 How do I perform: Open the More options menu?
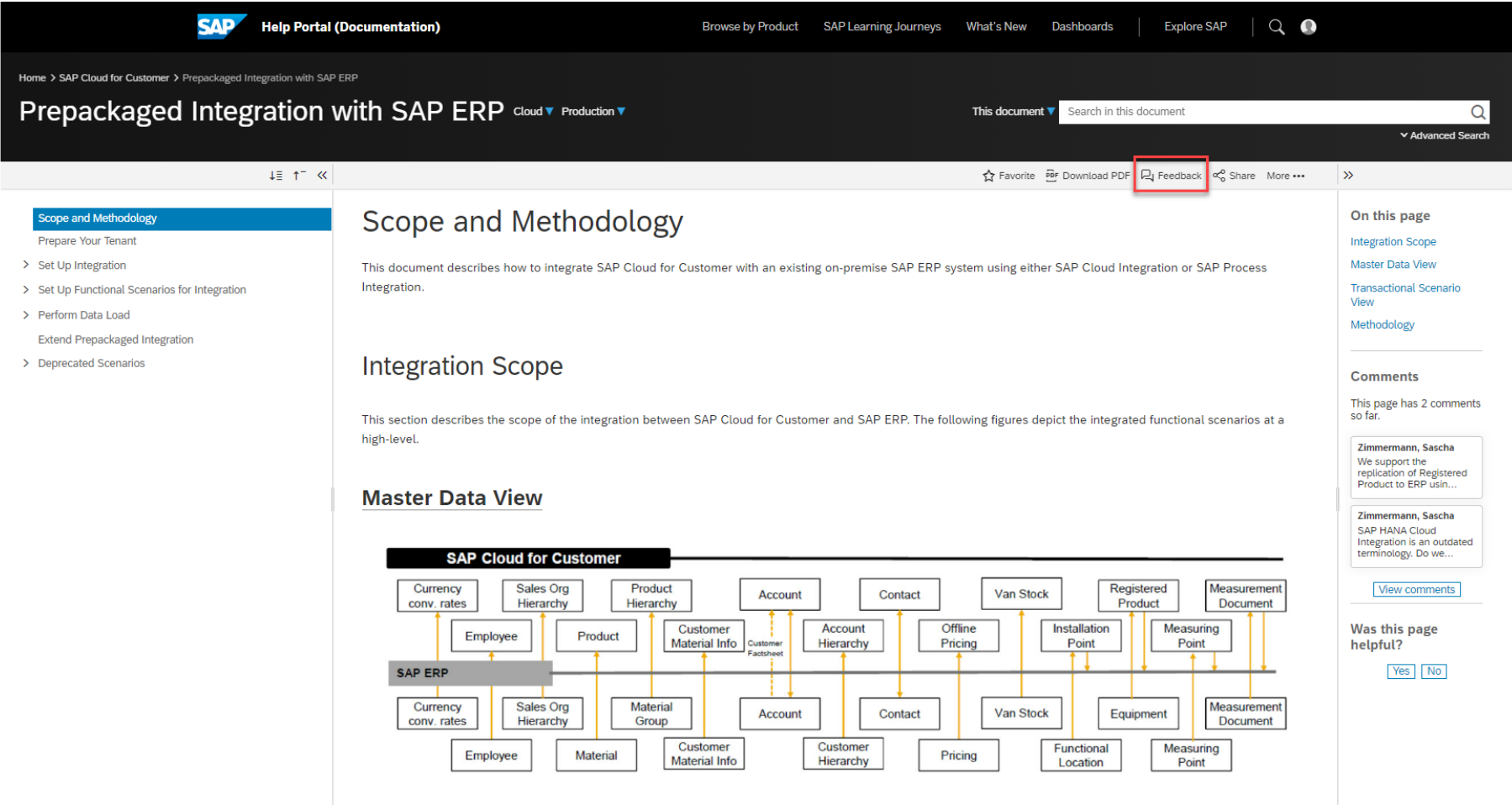coord(1286,176)
